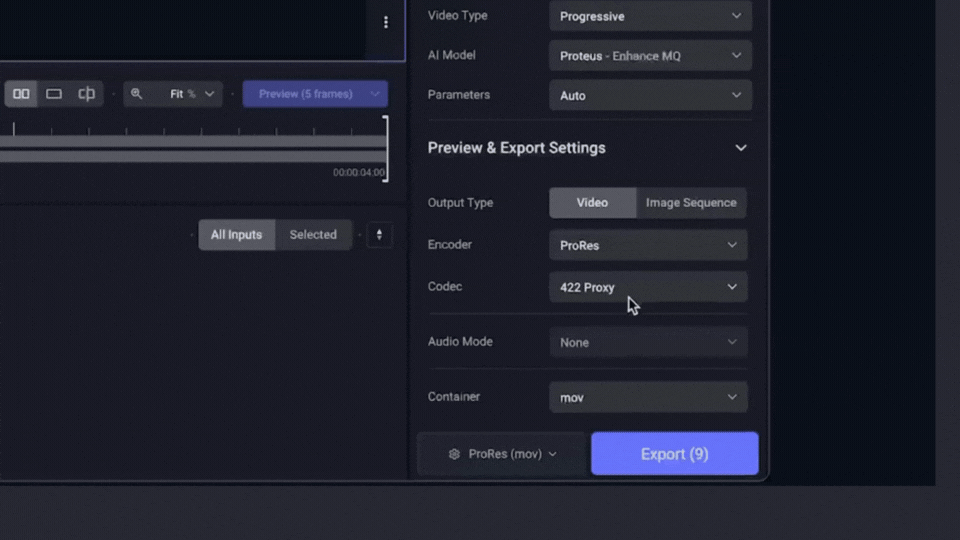Open the preview frames dropdown arrow
The width and height of the screenshot is (960, 540).
[375, 94]
